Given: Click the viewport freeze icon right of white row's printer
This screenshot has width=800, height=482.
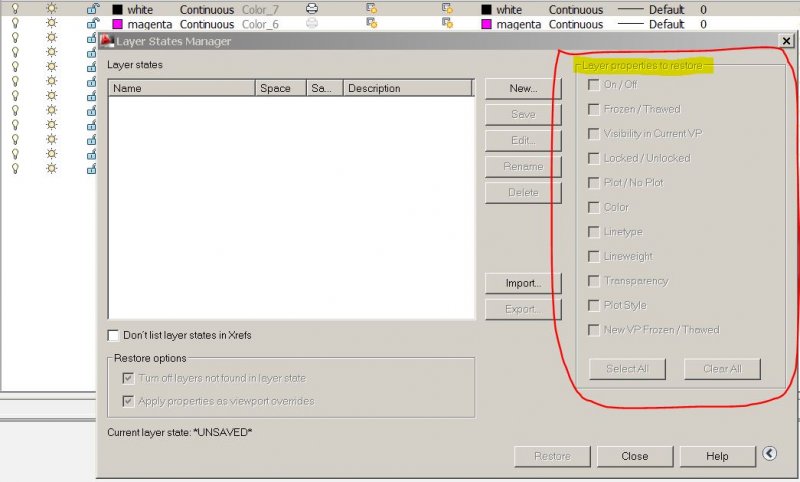Looking at the screenshot, I should coord(372,8).
